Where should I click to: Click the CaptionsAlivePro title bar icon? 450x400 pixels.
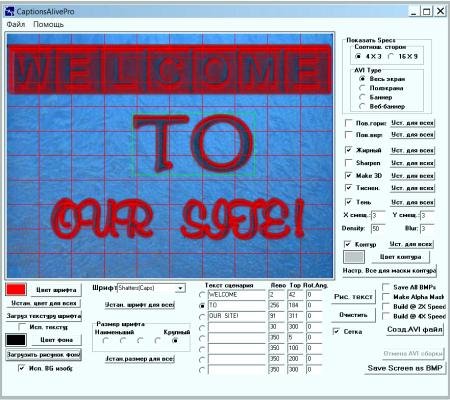point(10,12)
